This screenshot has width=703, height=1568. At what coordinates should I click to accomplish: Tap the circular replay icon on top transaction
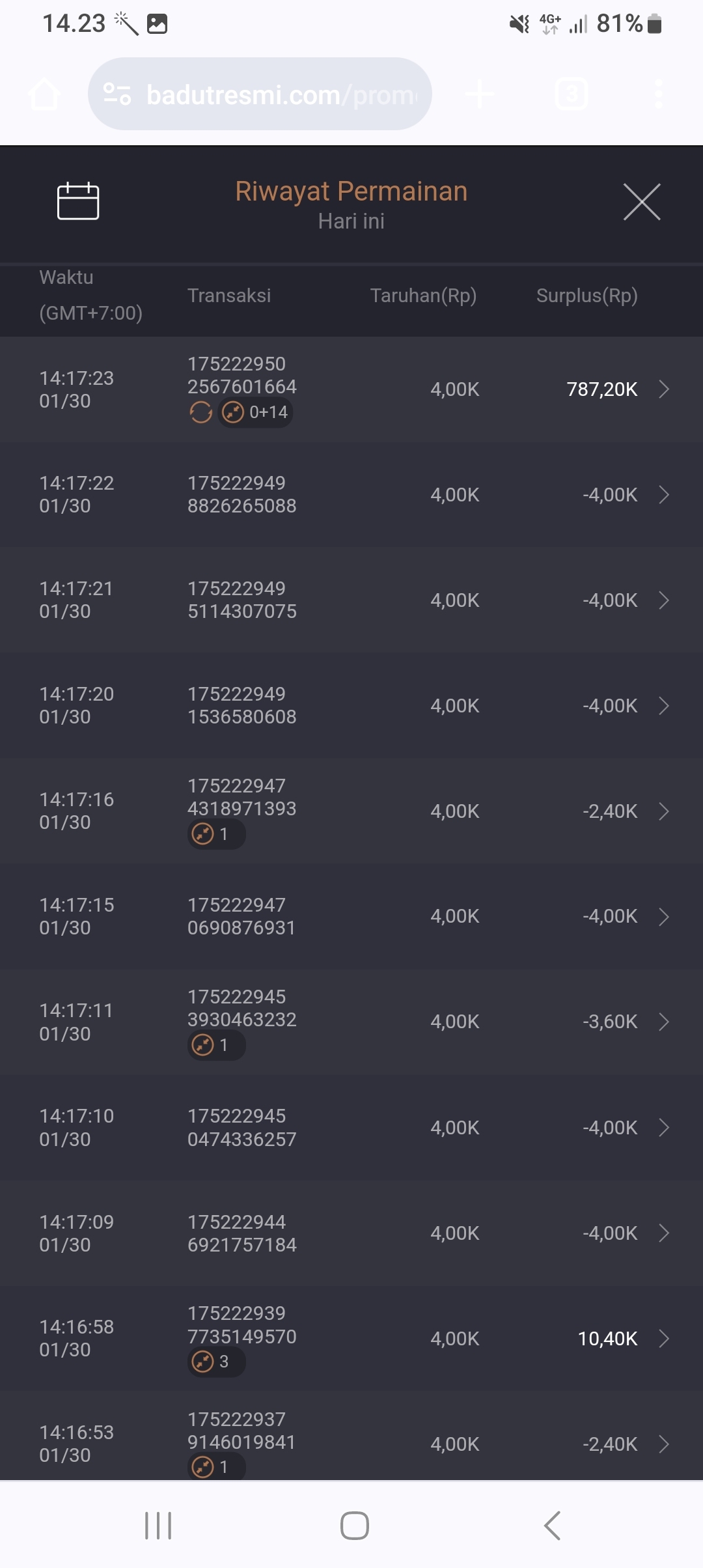pos(201,412)
